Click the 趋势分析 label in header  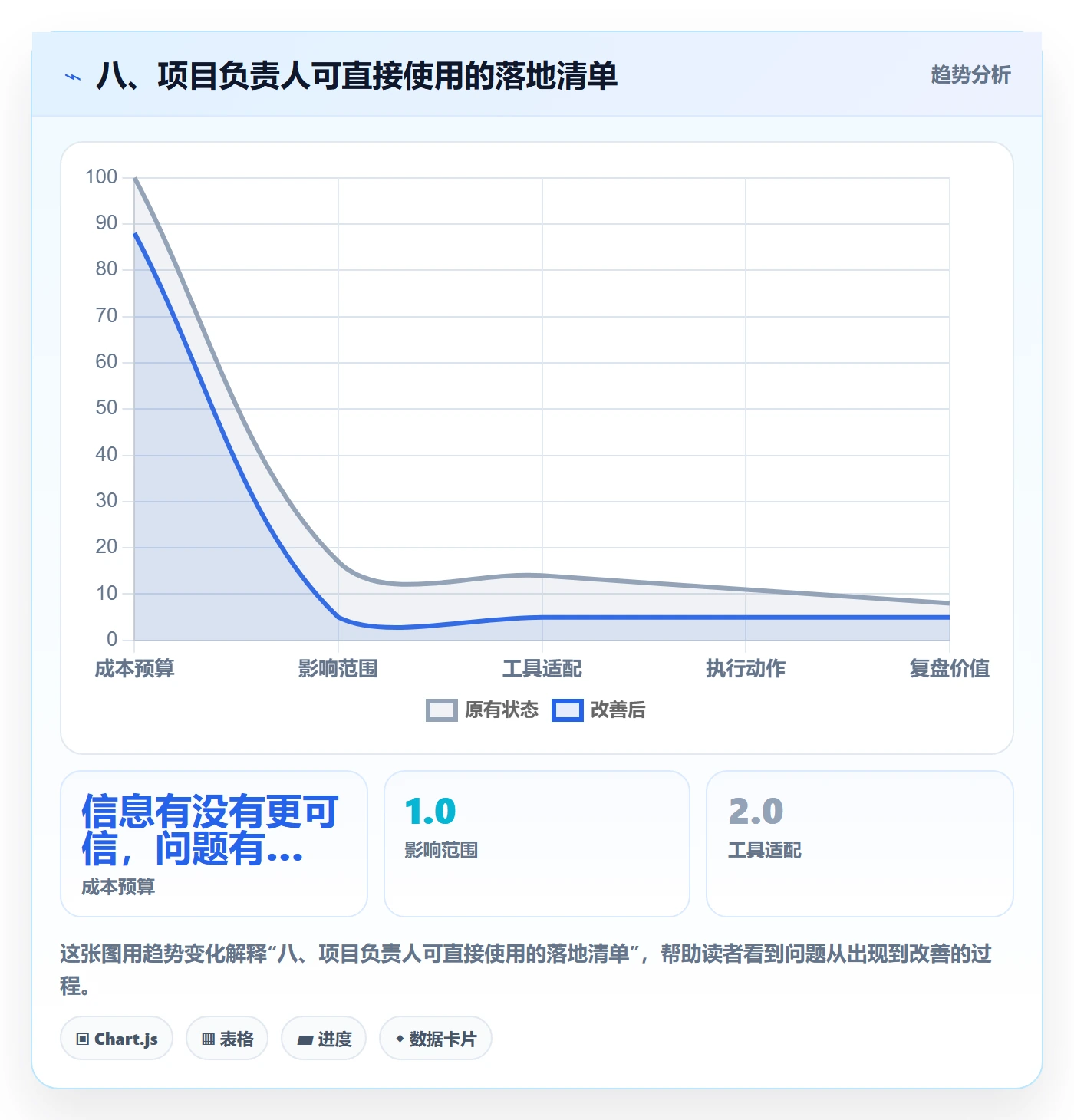coord(970,75)
